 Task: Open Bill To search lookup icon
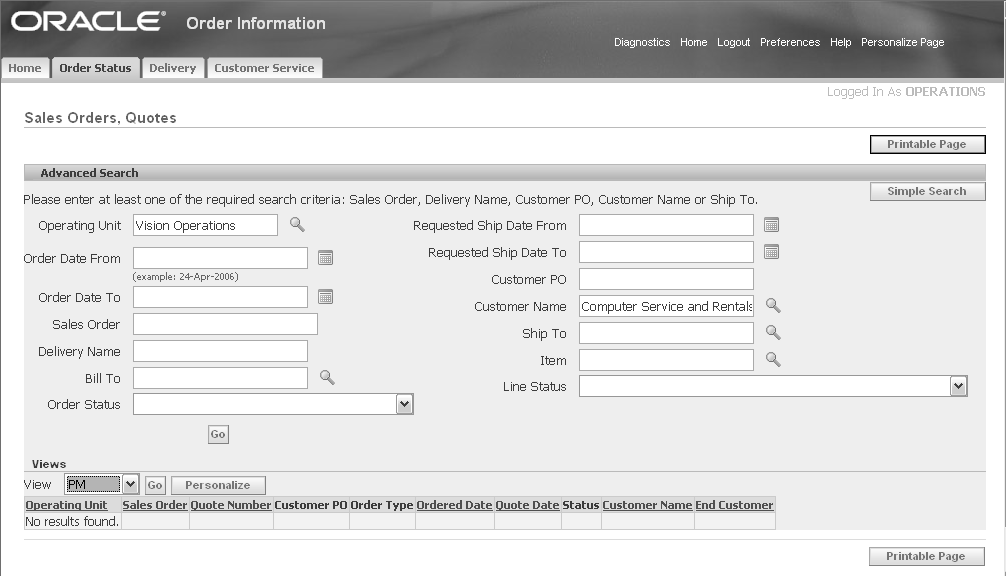(327, 377)
